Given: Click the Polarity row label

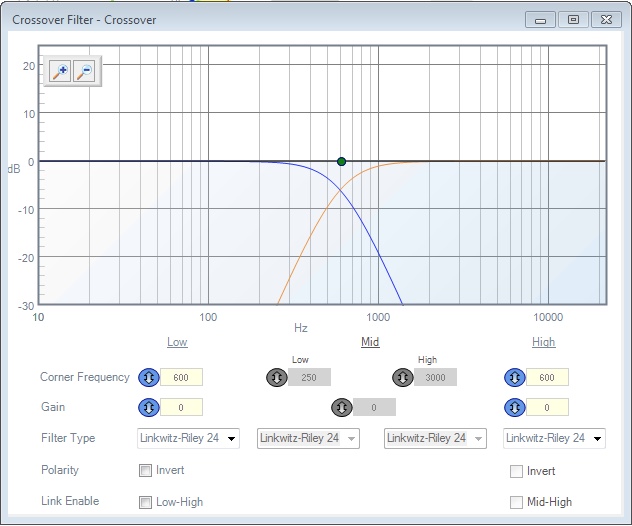Looking at the screenshot, I should (60, 470).
